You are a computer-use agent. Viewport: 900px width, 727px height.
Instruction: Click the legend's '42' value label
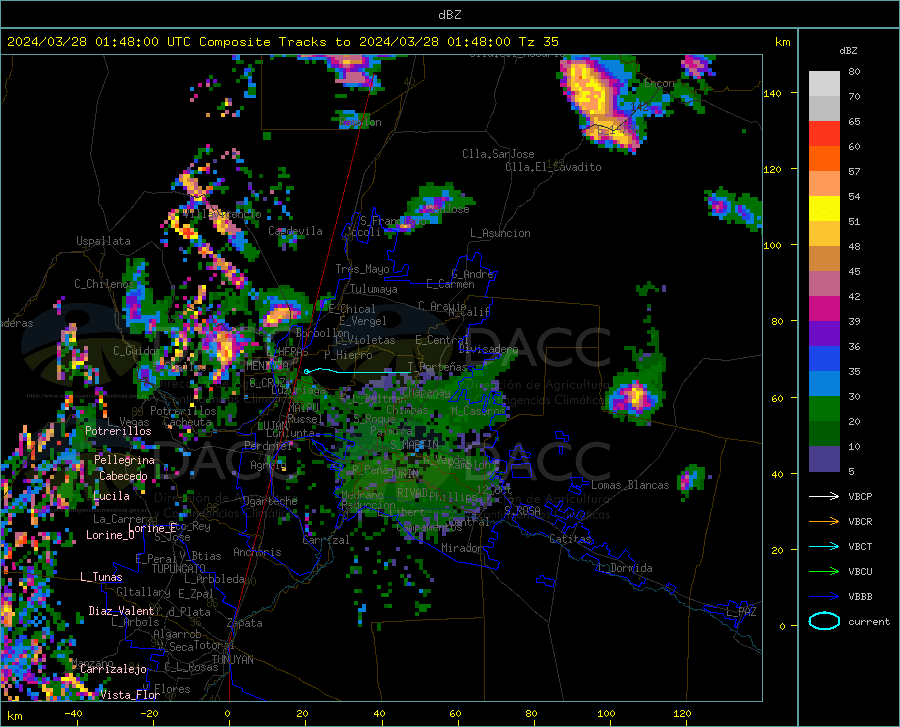point(854,297)
